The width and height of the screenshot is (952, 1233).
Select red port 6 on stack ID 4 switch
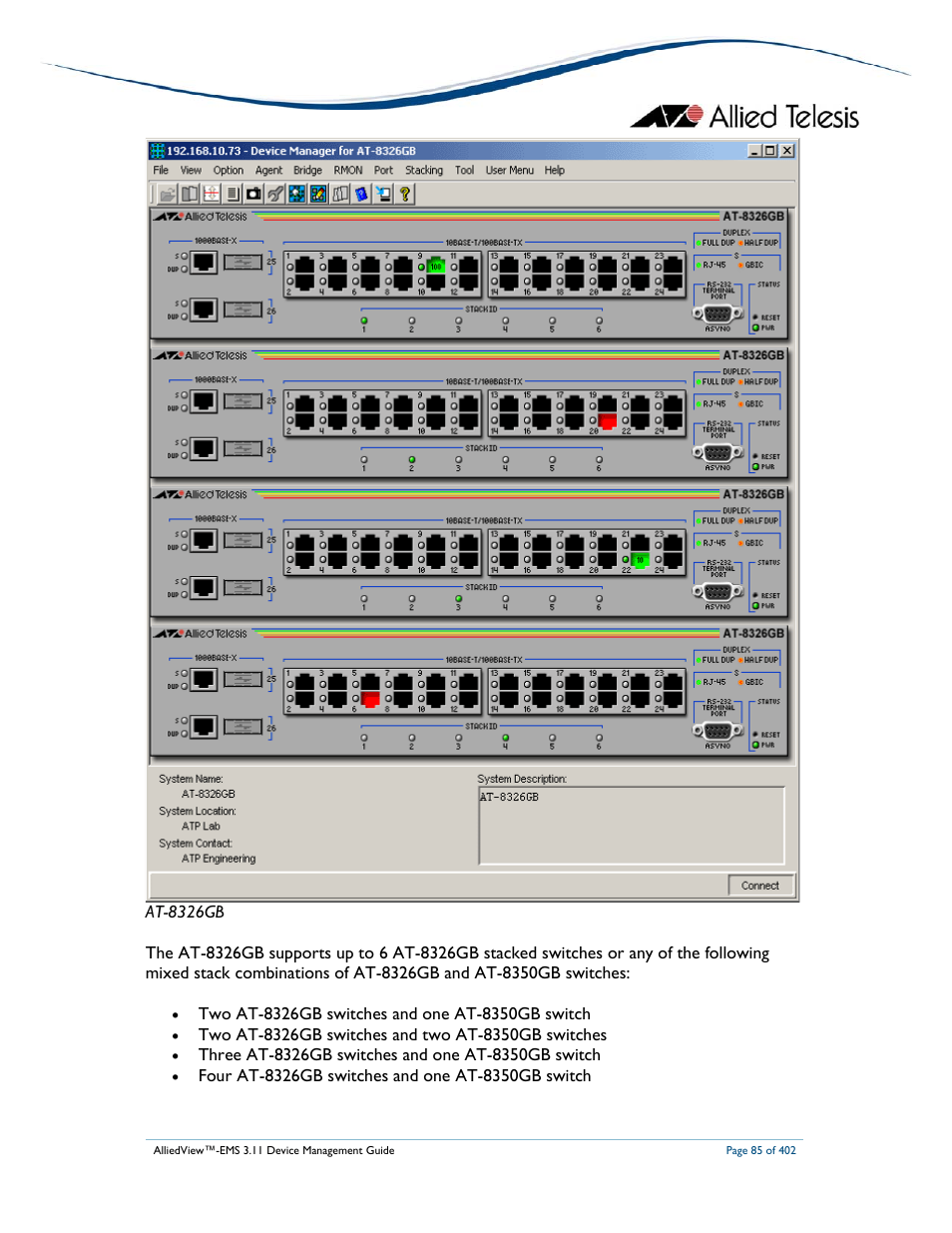371,699
